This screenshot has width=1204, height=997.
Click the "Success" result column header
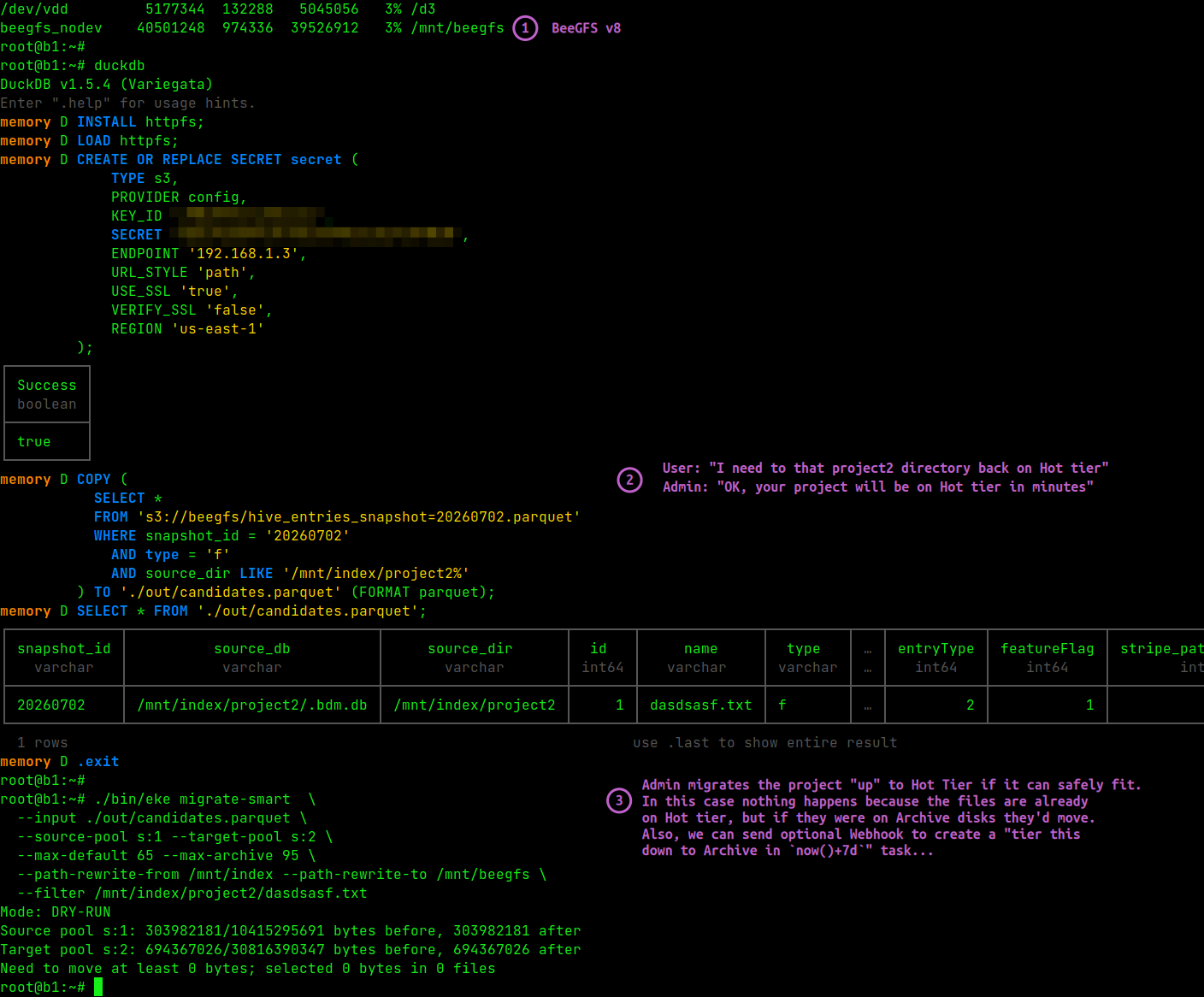(47, 386)
